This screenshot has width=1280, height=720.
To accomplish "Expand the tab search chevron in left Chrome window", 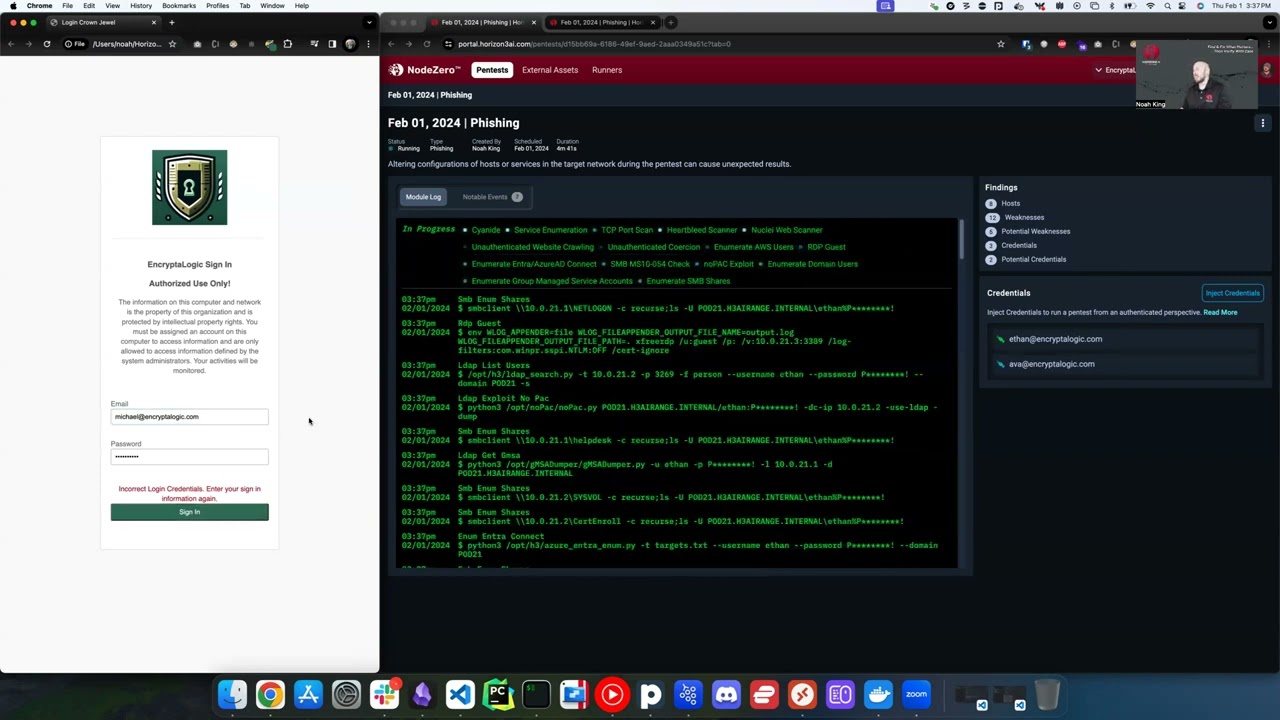I will (369, 22).
